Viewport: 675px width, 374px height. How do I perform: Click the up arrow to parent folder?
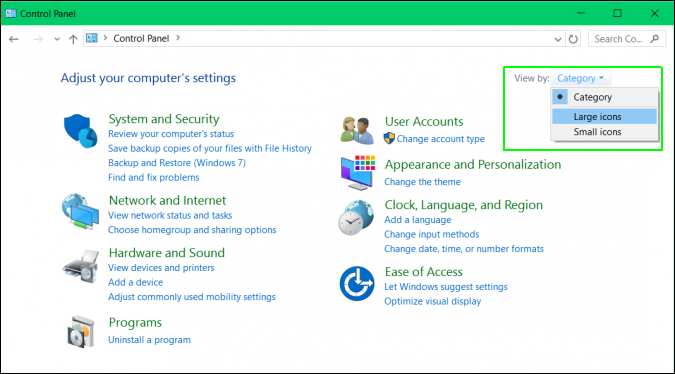(73, 39)
